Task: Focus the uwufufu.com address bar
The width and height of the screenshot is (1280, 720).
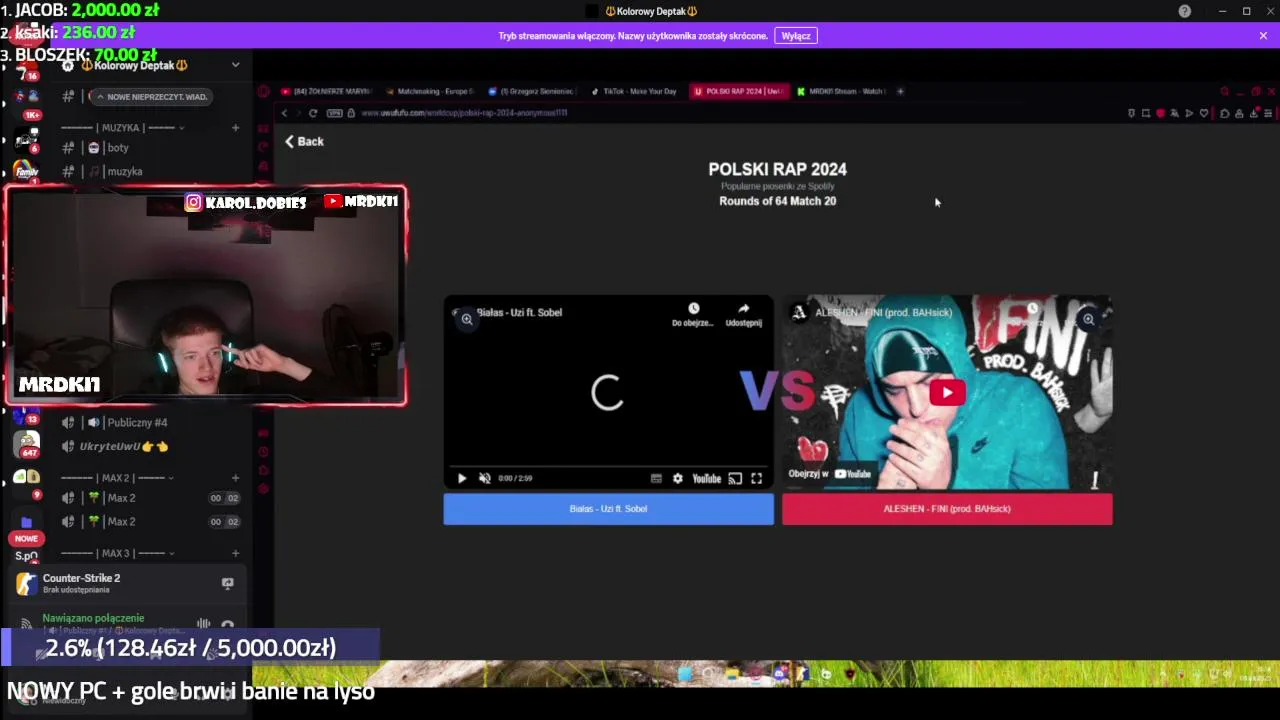Action: (x=464, y=113)
